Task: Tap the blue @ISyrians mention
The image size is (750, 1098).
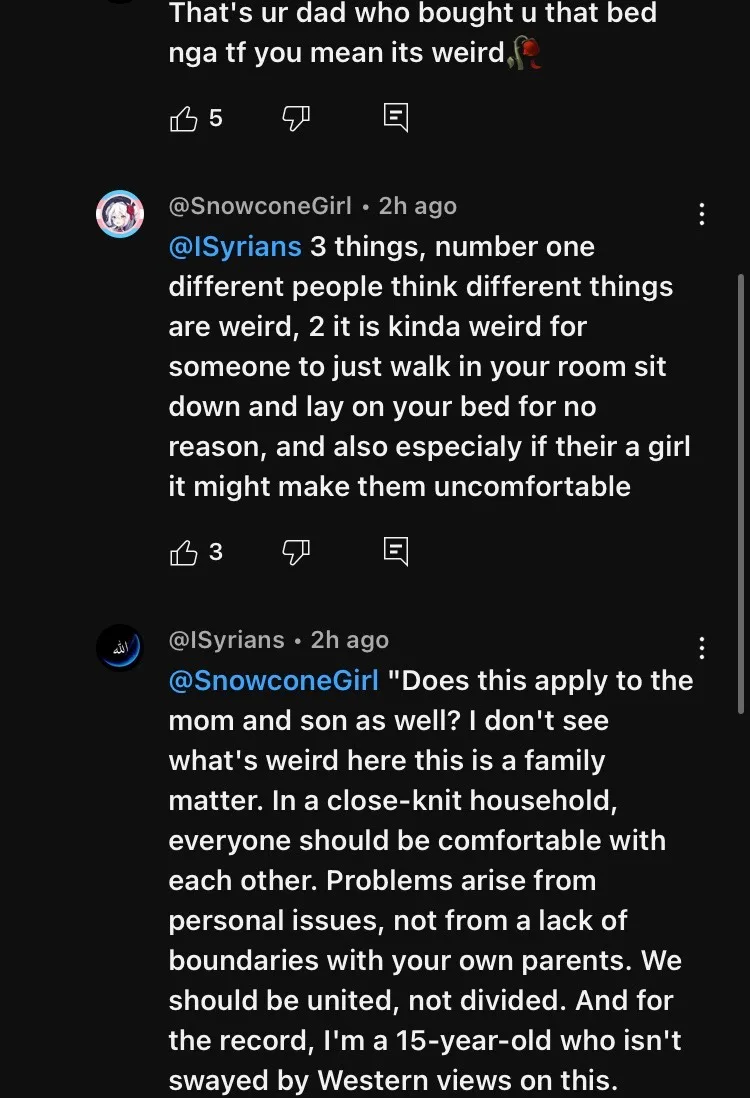Action: pyautogui.click(x=235, y=247)
